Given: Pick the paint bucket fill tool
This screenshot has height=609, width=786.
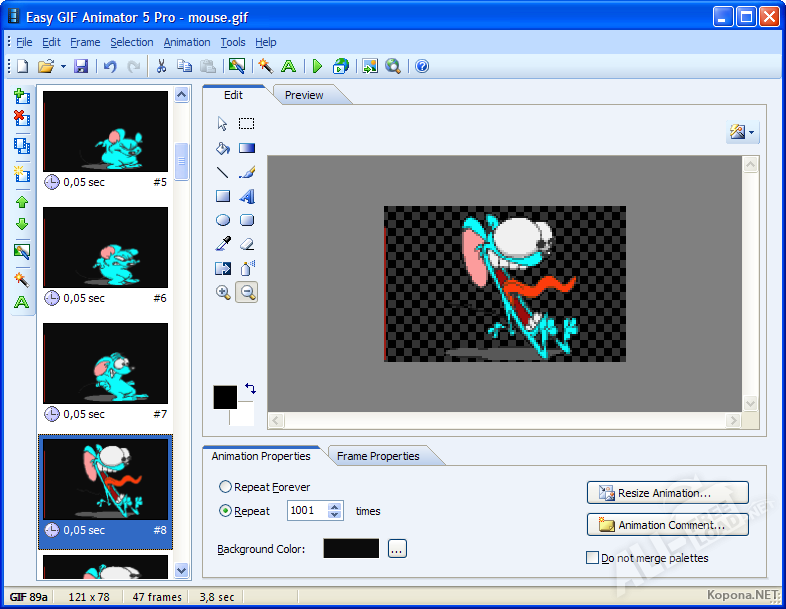Looking at the screenshot, I should (223, 148).
